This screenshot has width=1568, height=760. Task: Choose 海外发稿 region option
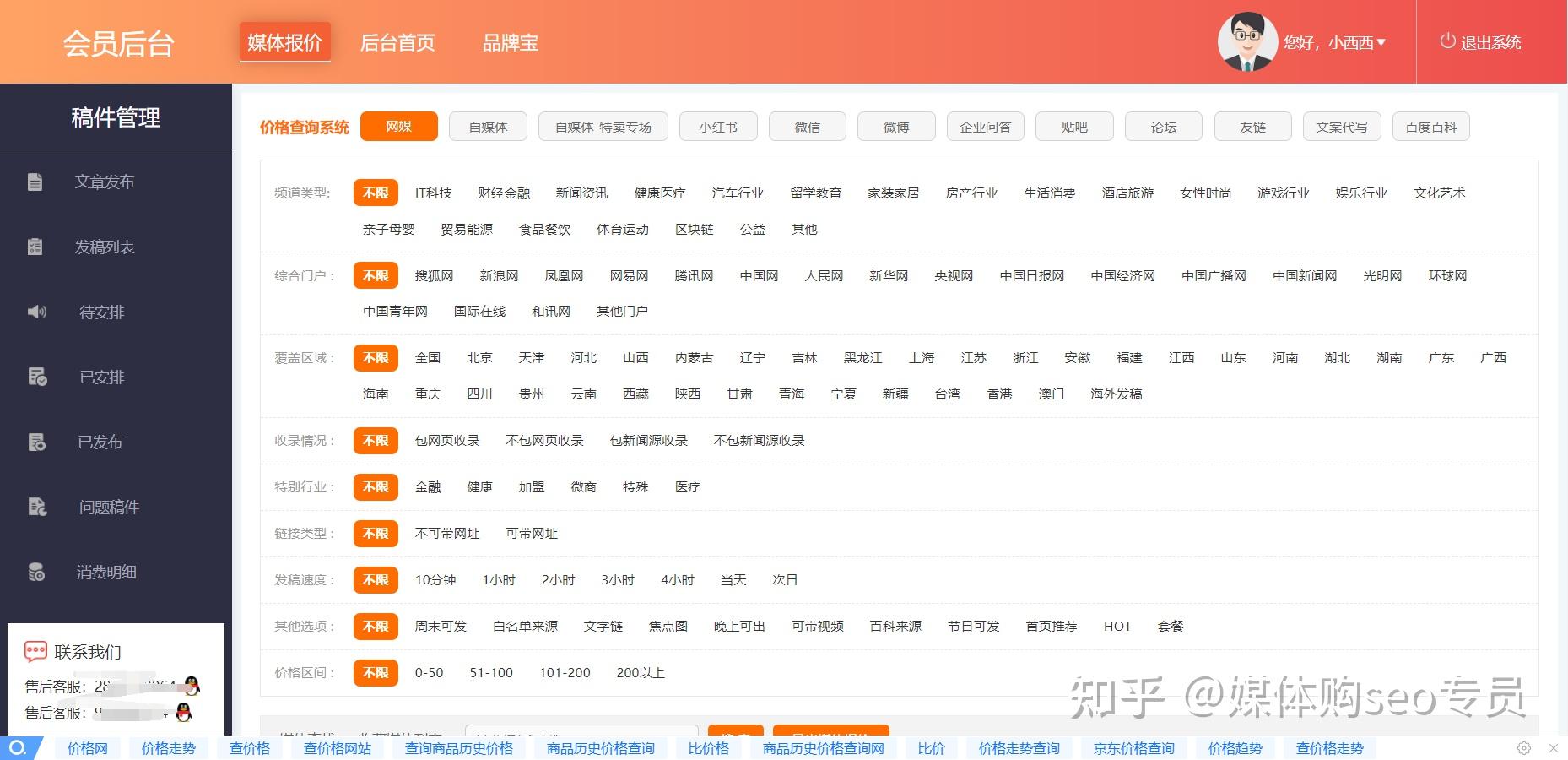(x=1116, y=394)
